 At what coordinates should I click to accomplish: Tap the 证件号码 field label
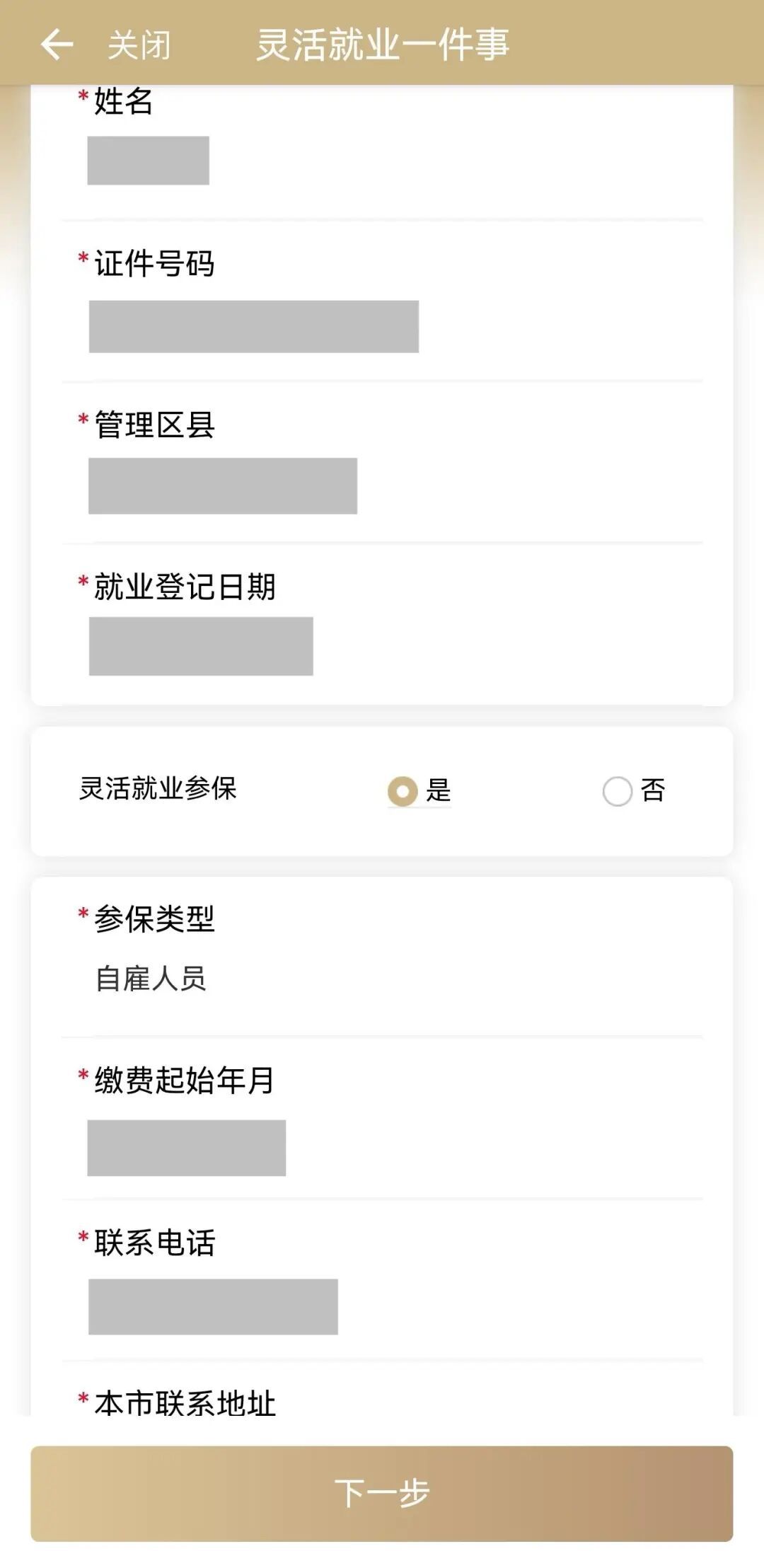point(154,263)
